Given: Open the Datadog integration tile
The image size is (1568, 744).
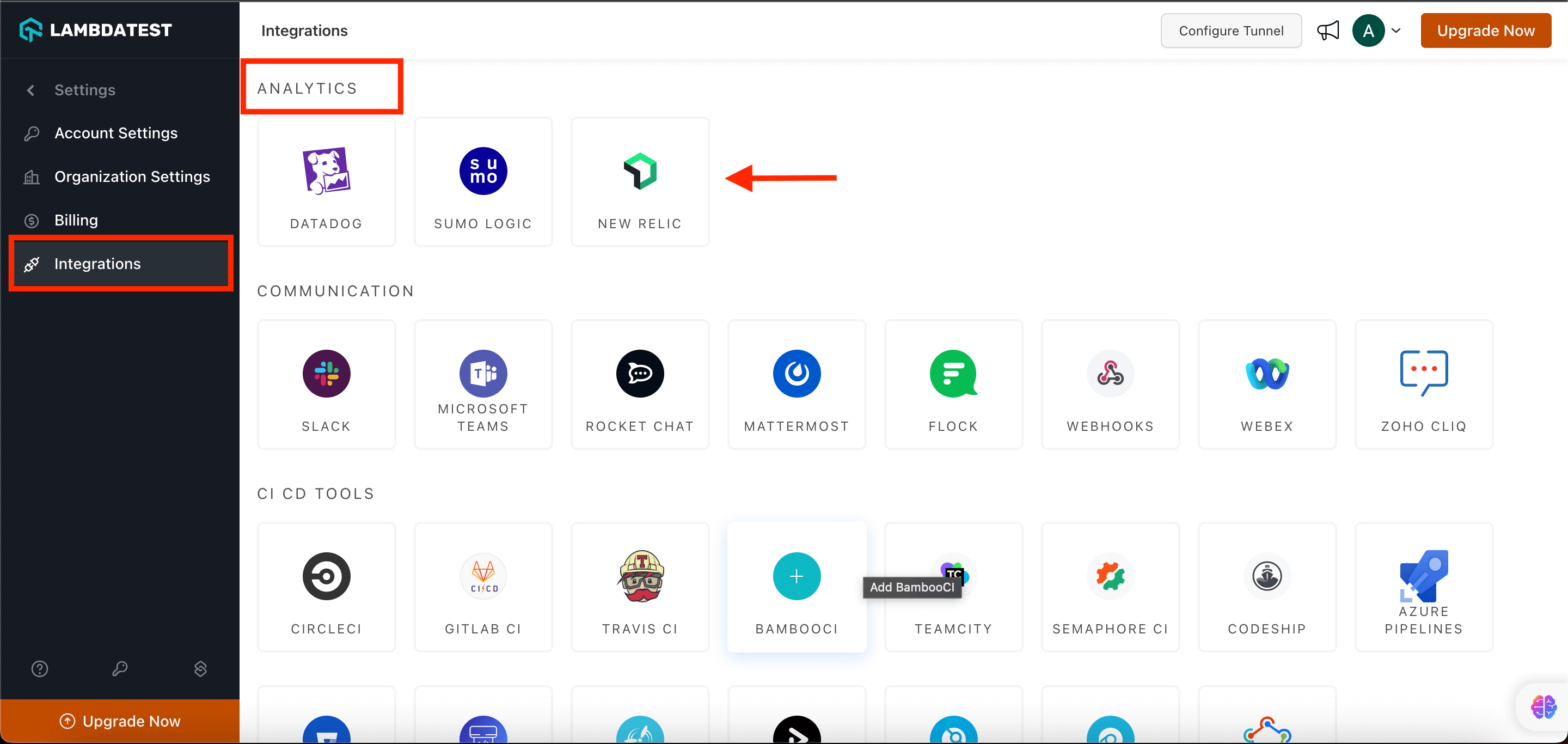Looking at the screenshot, I should coord(326,182).
